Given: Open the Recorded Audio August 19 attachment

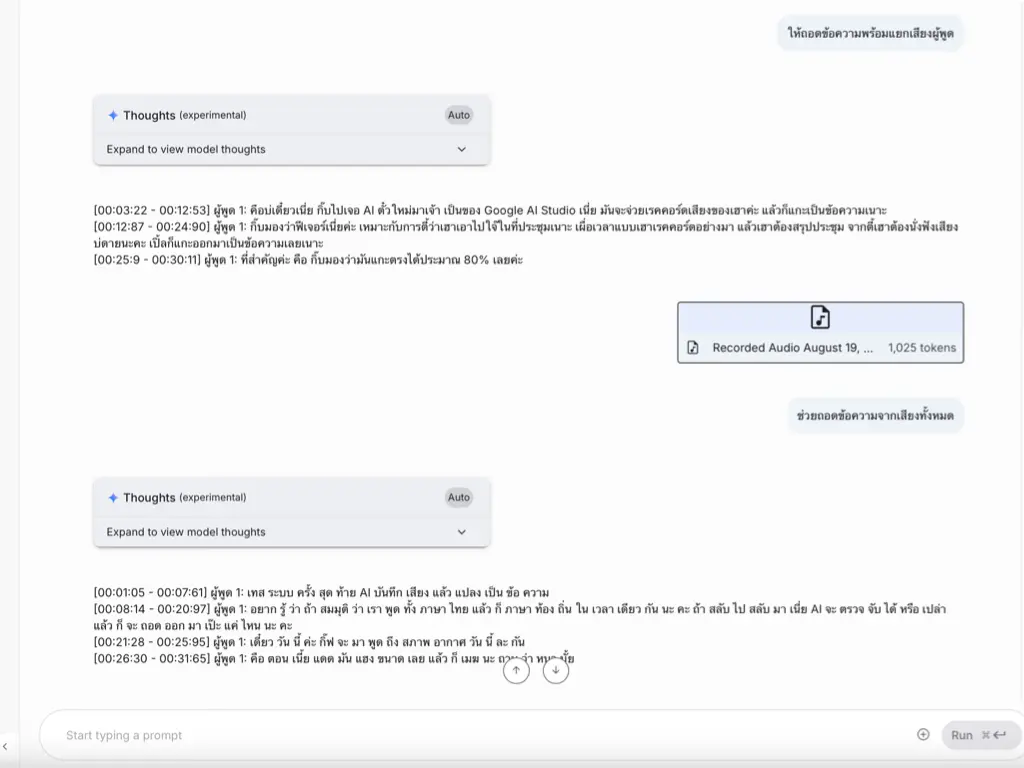Looking at the screenshot, I should tap(792, 348).
